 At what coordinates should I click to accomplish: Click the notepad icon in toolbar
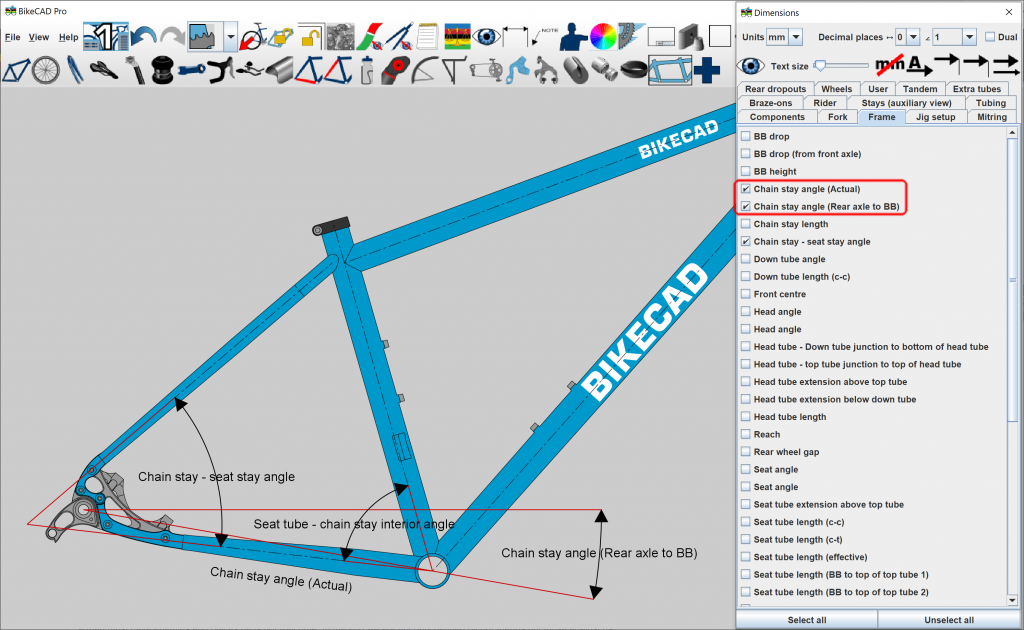pos(428,37)
